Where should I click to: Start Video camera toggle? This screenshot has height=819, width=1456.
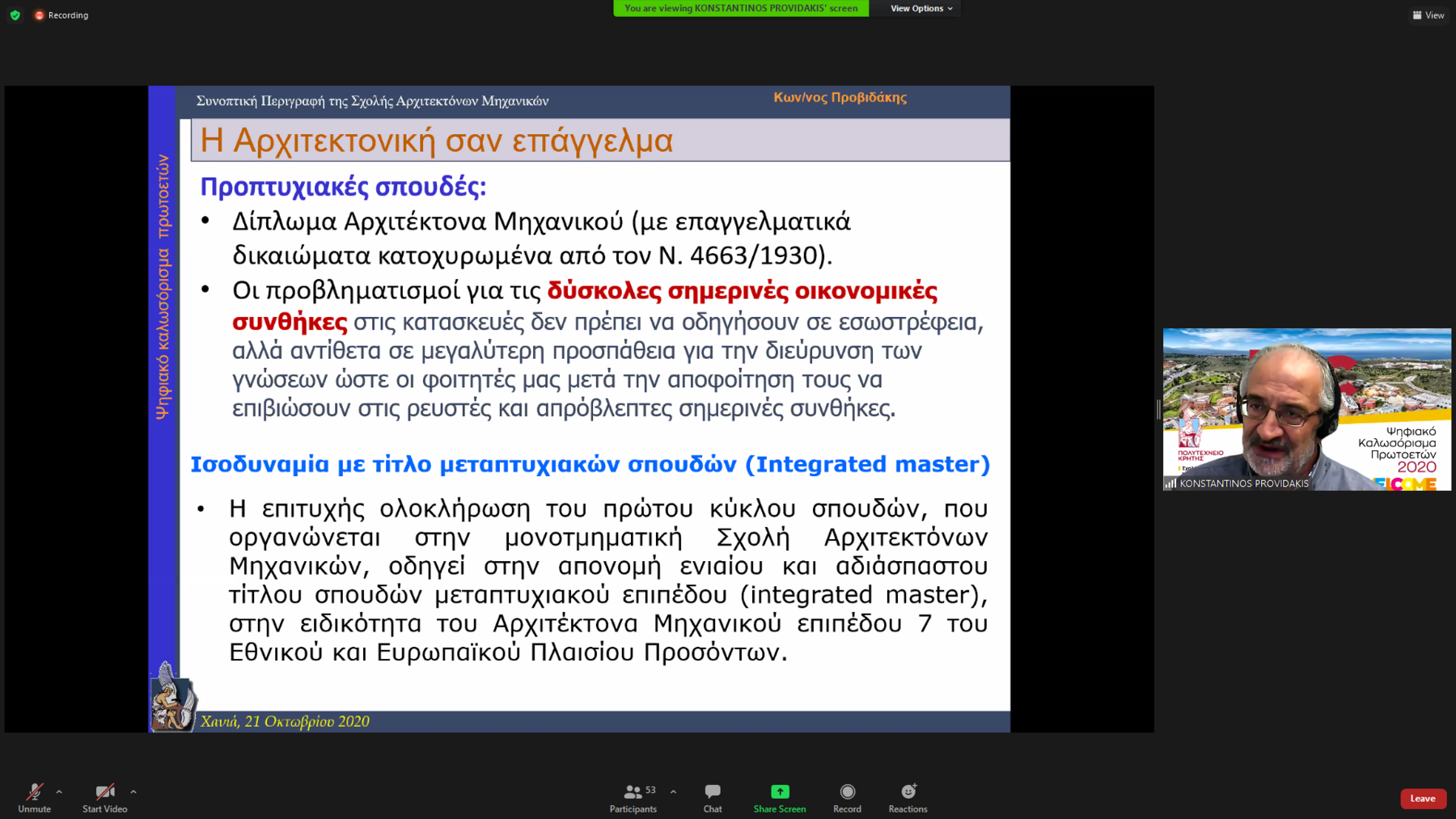coord(104,796)
